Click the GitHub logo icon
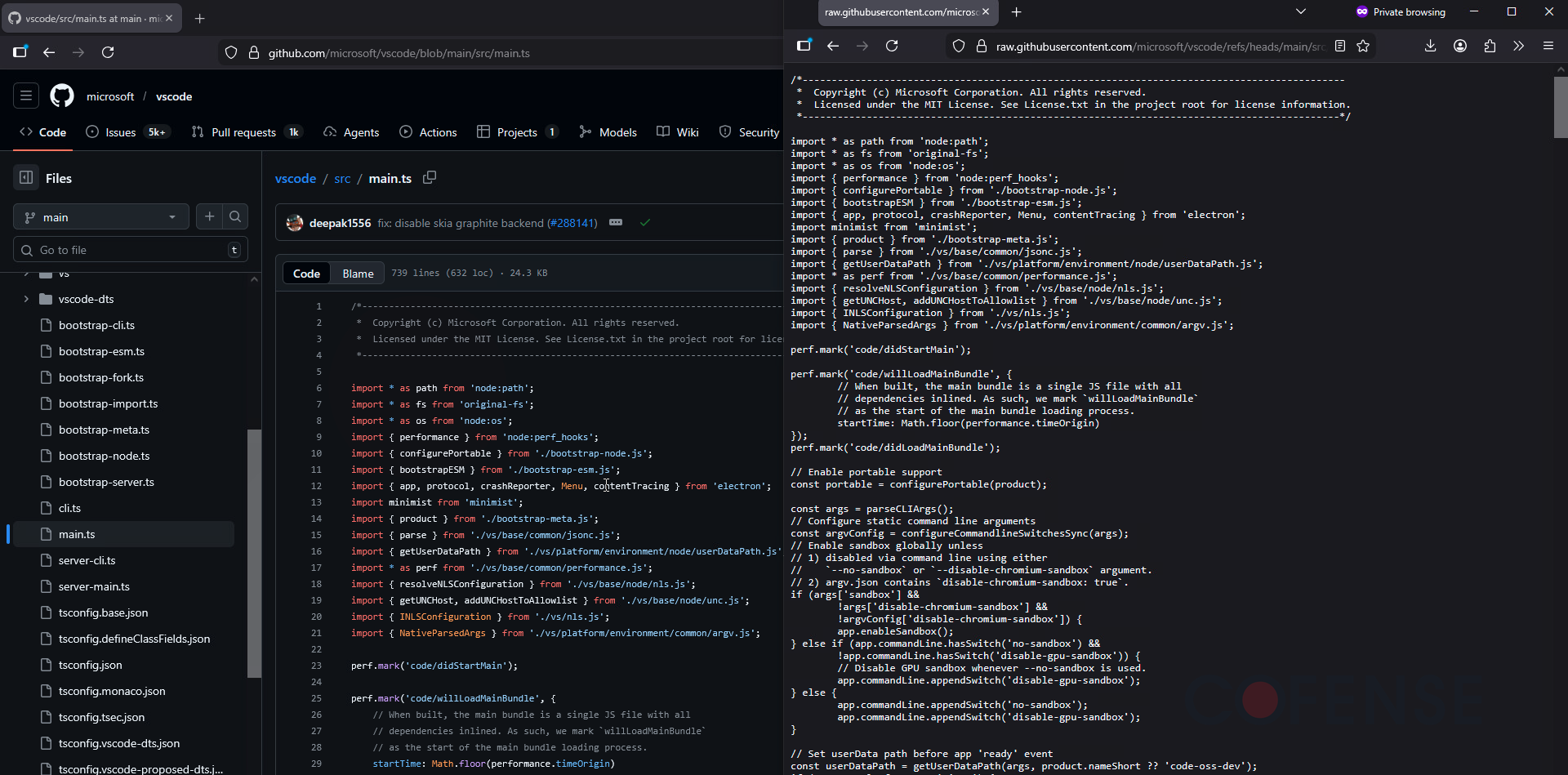The height and width of the screenshot is (775, 1568). tap(61, 96)
